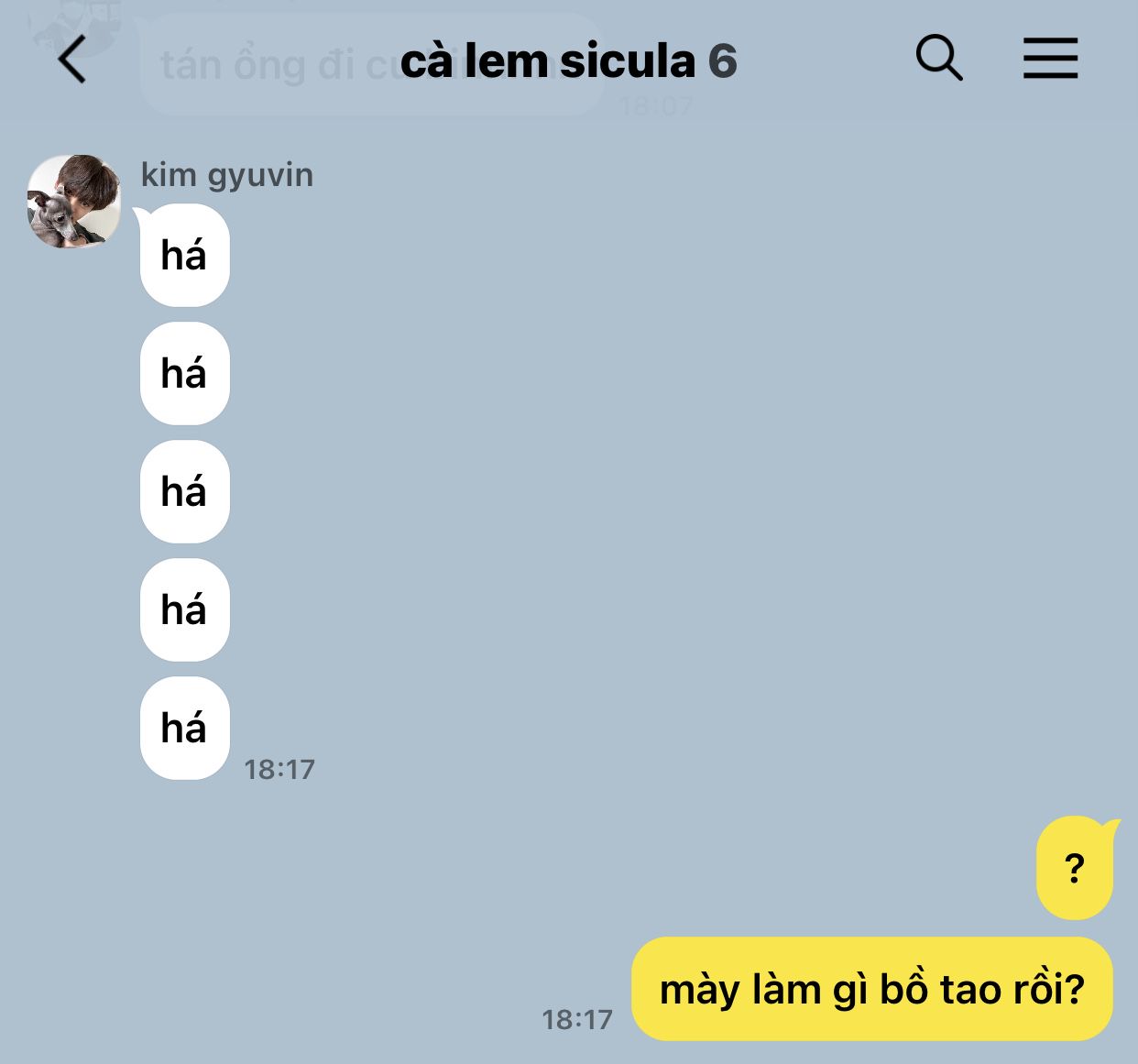Select the second há message bubble
The width and height of the screenshot is (1138, 1064).
(x=184, y=373)
